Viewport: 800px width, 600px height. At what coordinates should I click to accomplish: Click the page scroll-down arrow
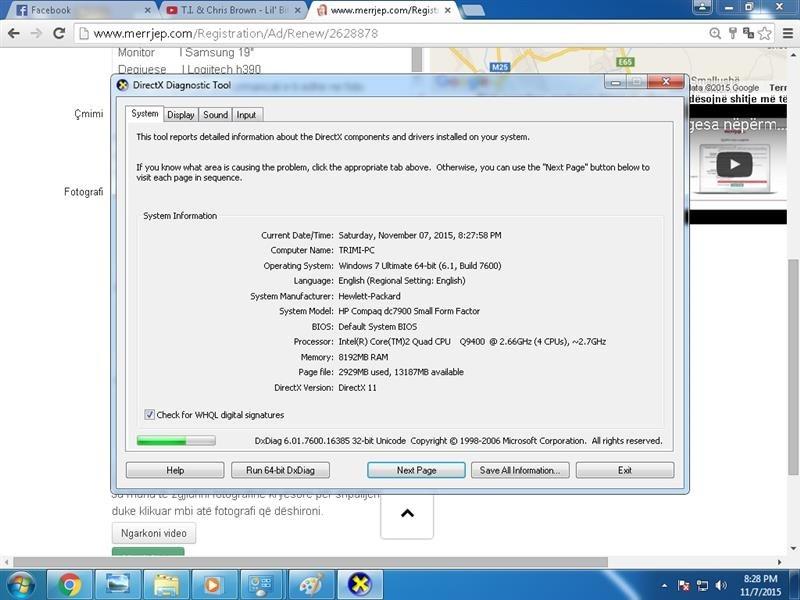point(793,549)
